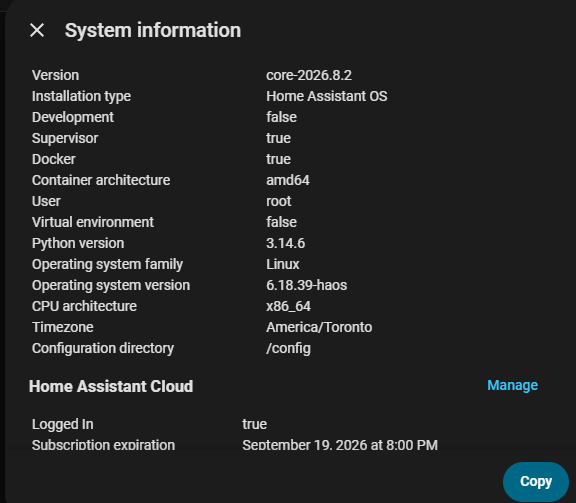Click the Version label
Image resolution: width=576 pixels, height=503 pixels.
[x=55, y=75]
